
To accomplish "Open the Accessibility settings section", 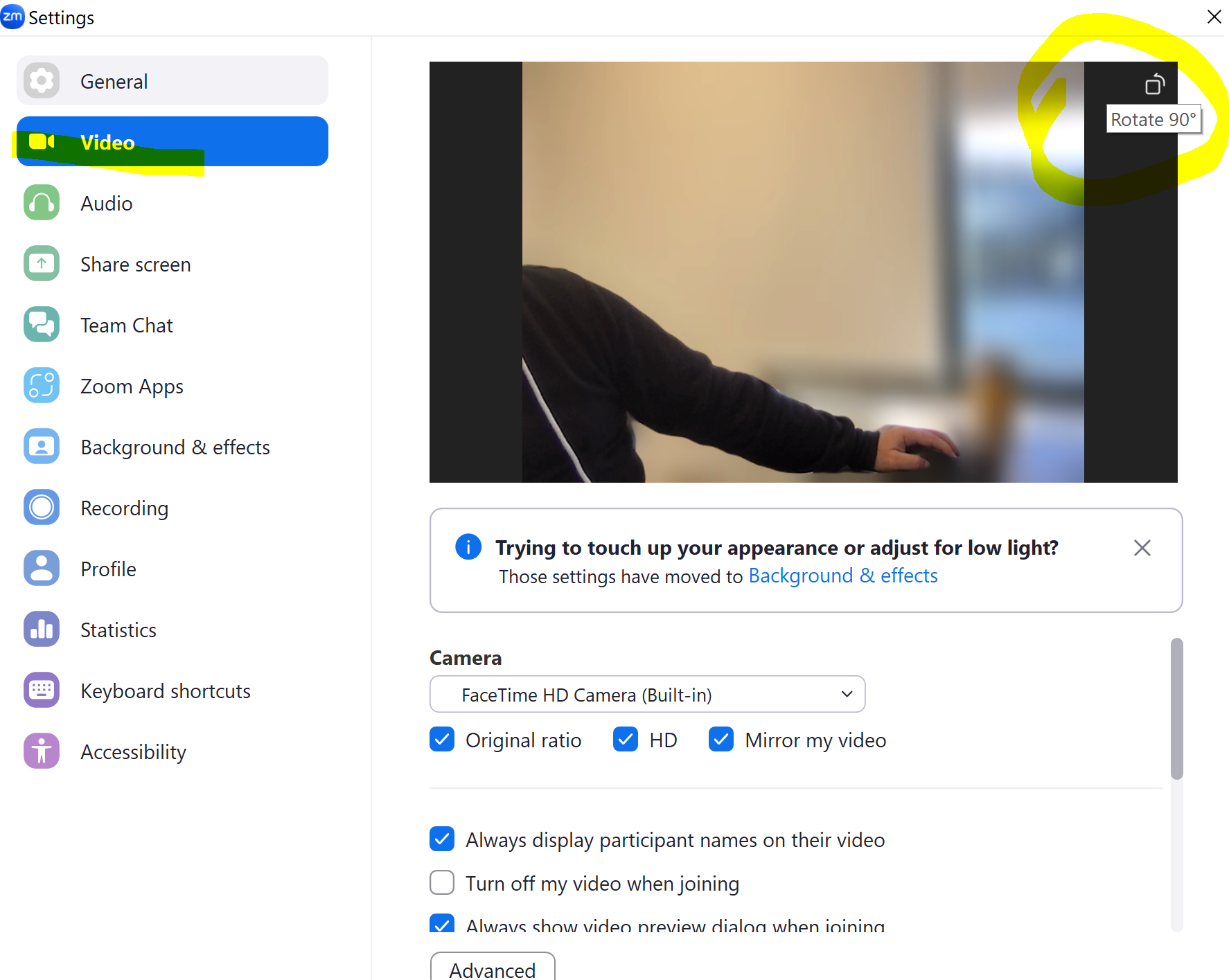I will pyautogui.click(x=173, y=751).
